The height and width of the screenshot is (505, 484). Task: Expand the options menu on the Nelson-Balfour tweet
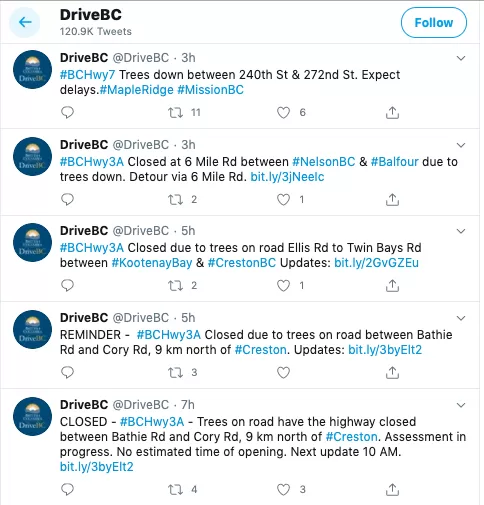[x=461, y=145]
